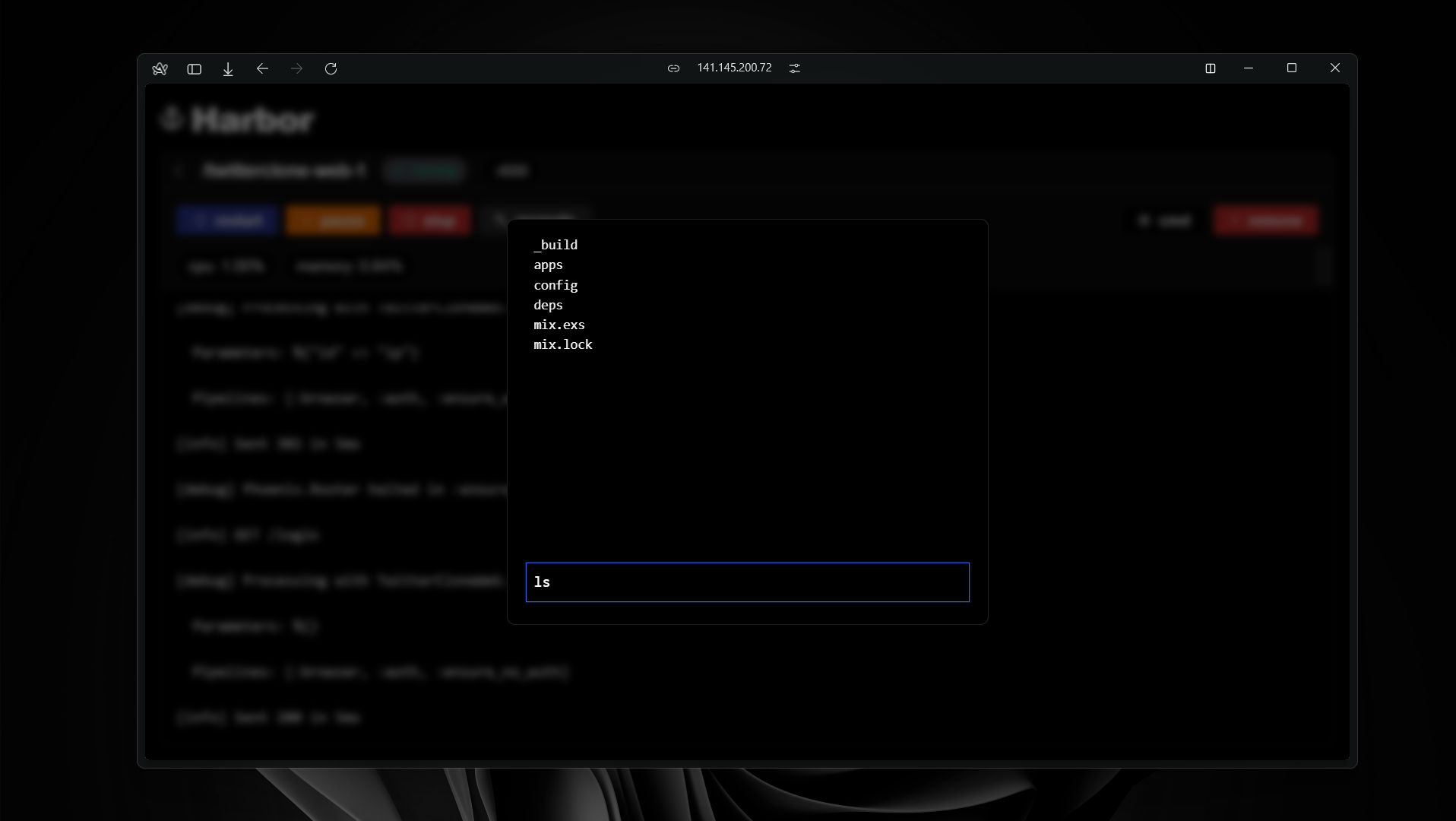The width and height of the screenshot is (1456, 821).
Task: Toggle split view icon in title bar
Action: (x=1211, y=68)
